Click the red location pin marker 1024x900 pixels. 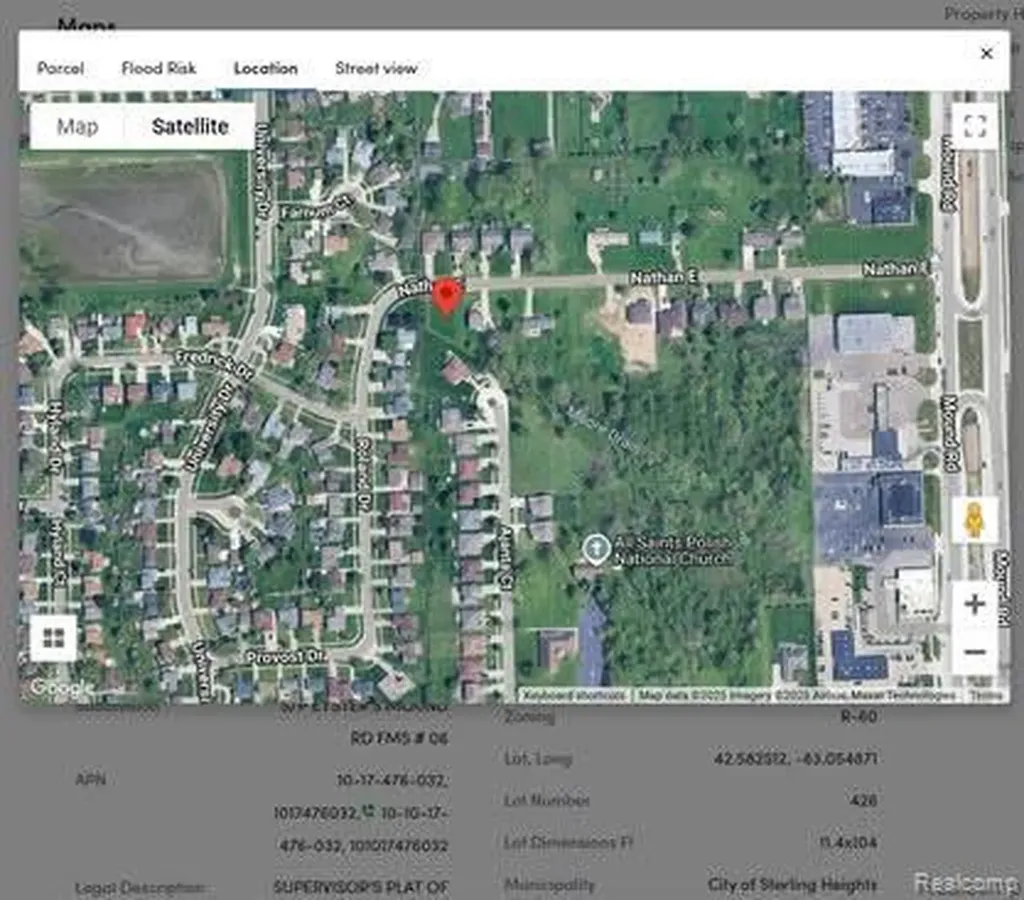(447, 297)
